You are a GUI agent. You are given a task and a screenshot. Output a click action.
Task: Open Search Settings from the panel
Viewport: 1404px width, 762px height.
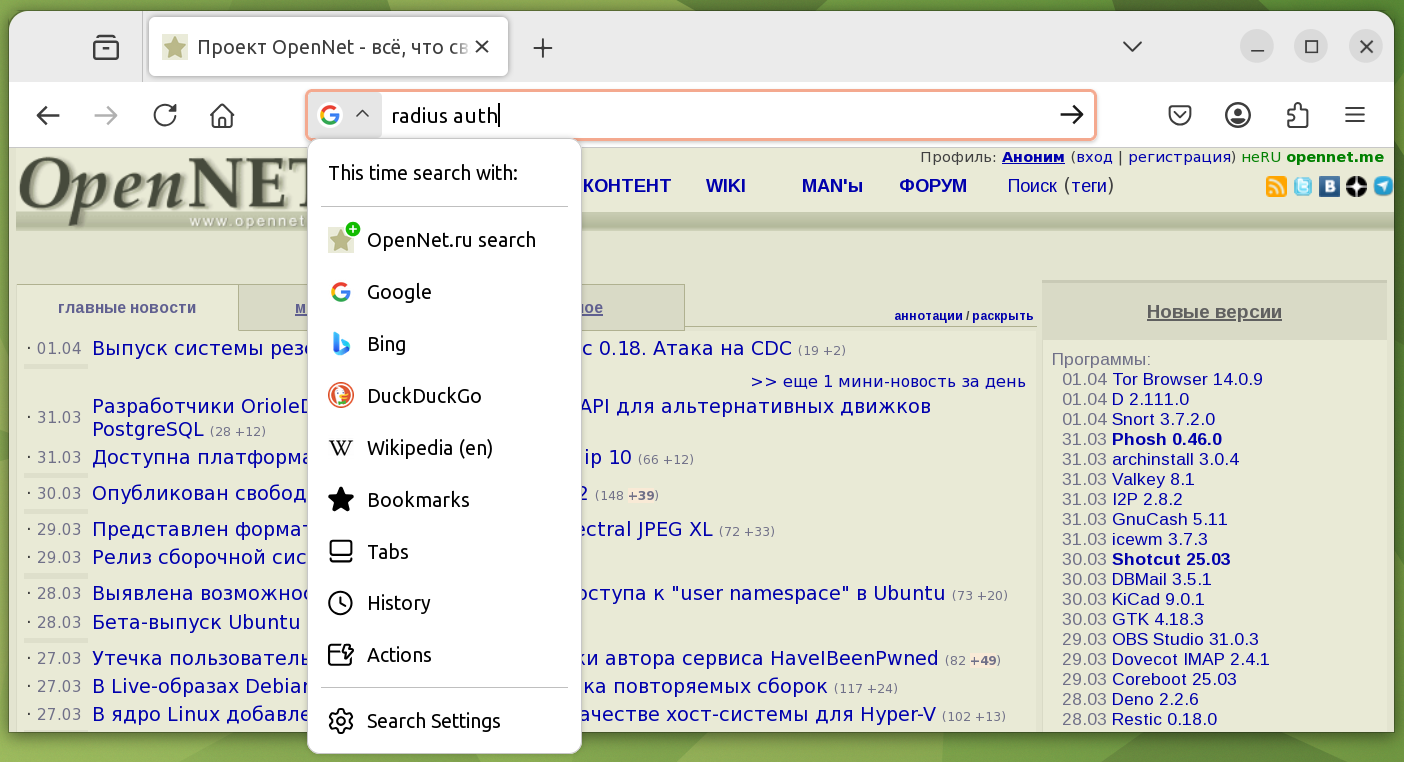pyautogui.click(x=433, y=721)
